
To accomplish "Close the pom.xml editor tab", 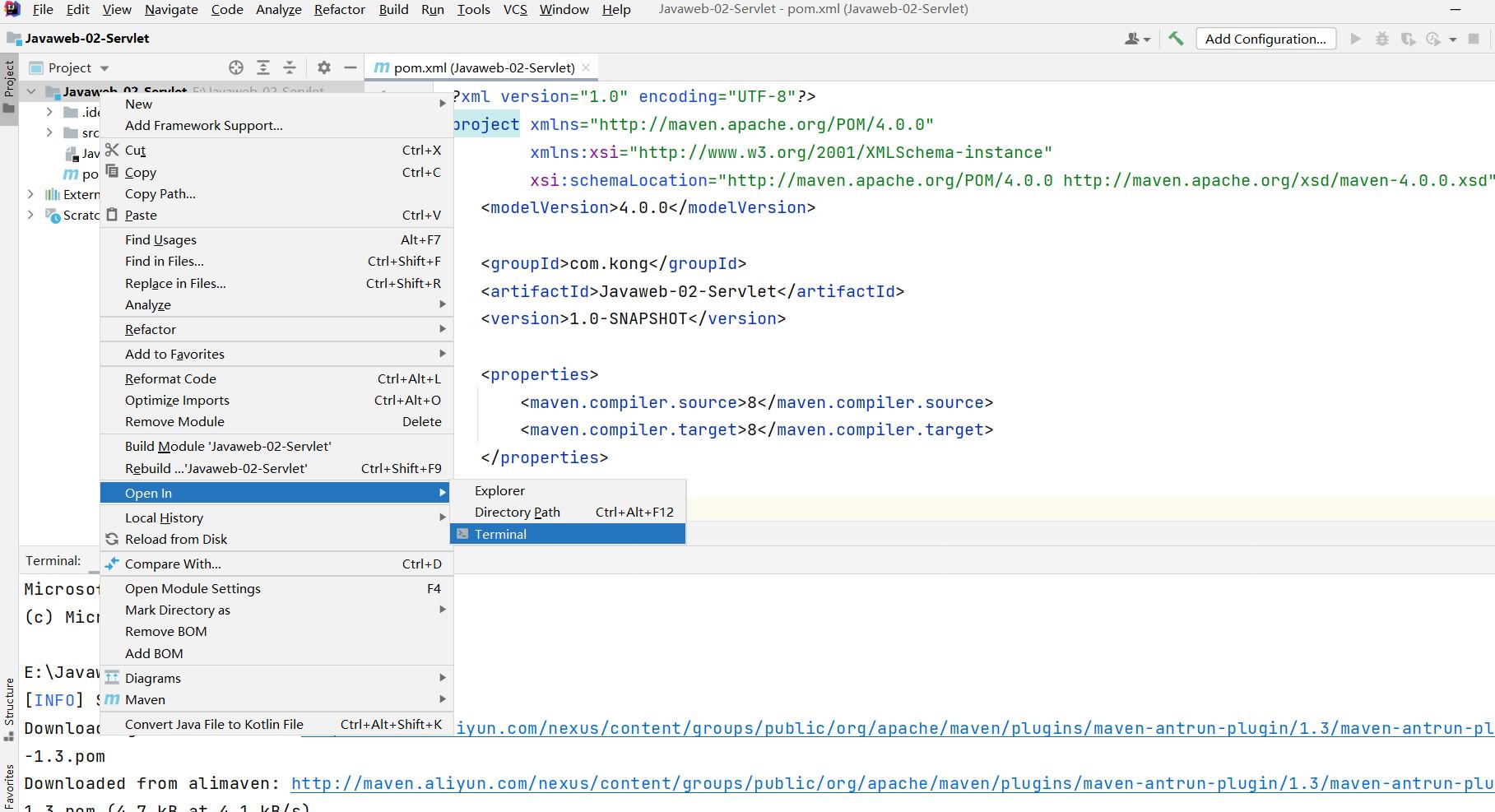I will point(586,67).
